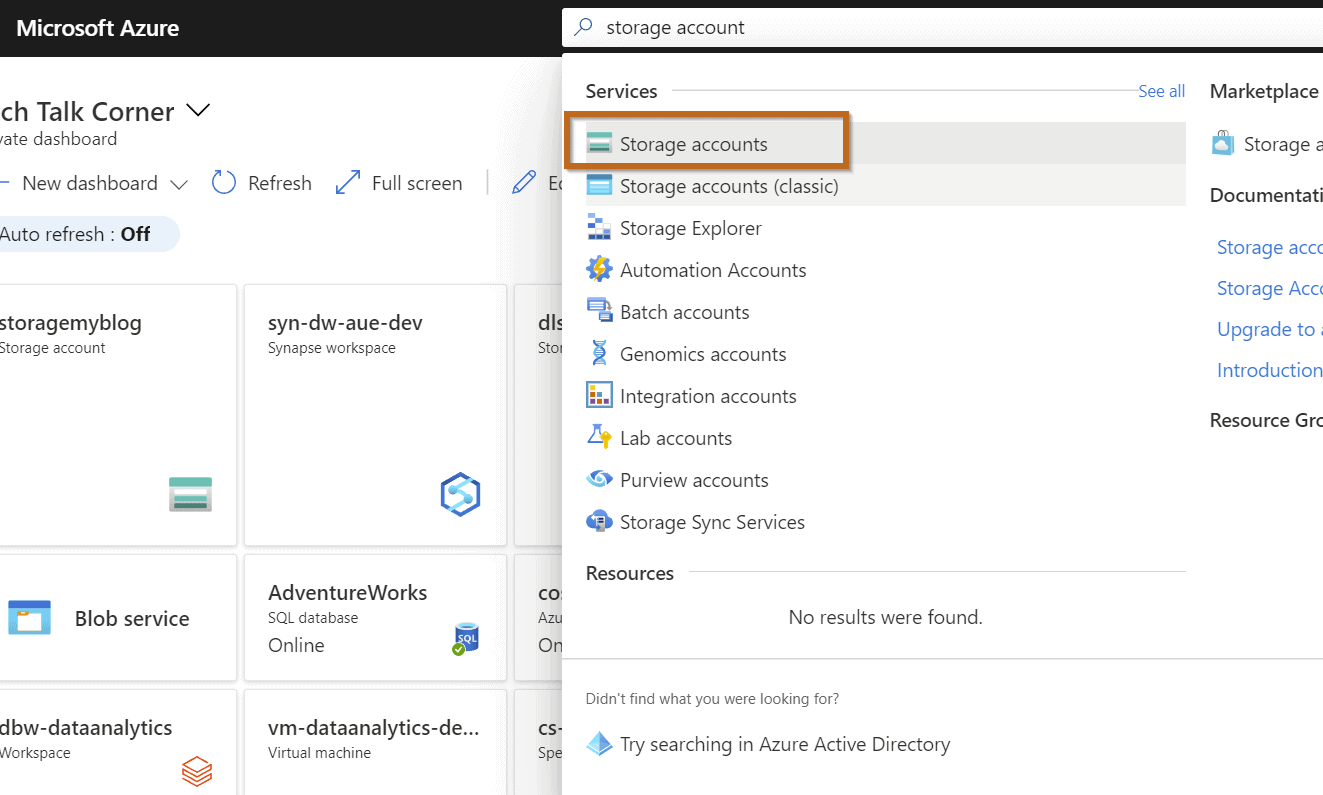Click the Lab accounts flask icon
The width and height of the screenshot is (1323, 795).
(x=599, y=437)
